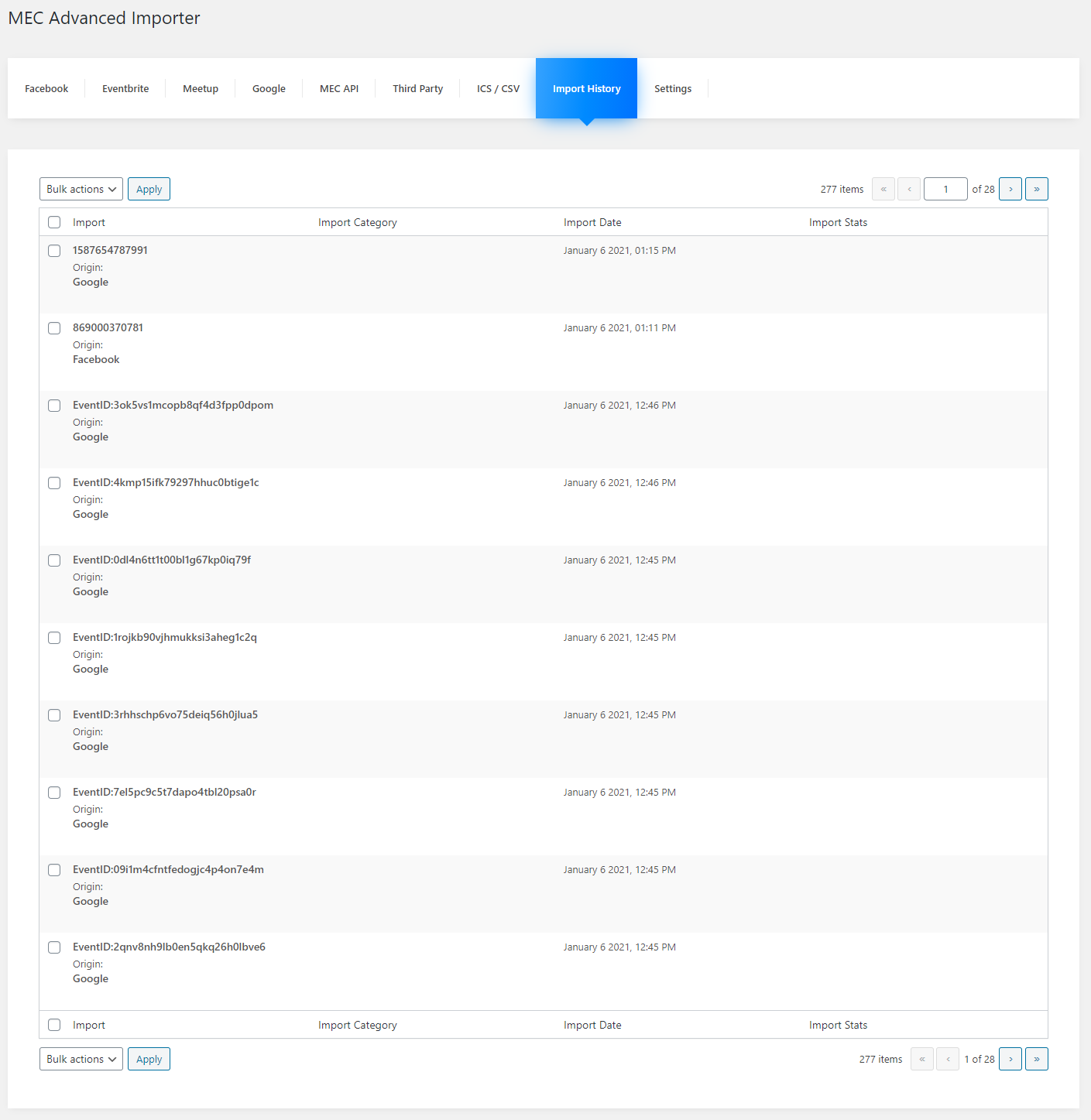Click title EventID:3rhhschp6vo75deiq56h0jlua5
Image resolution: width=1091 pixels, height=1120 pixels.
[x=165, y=714]
